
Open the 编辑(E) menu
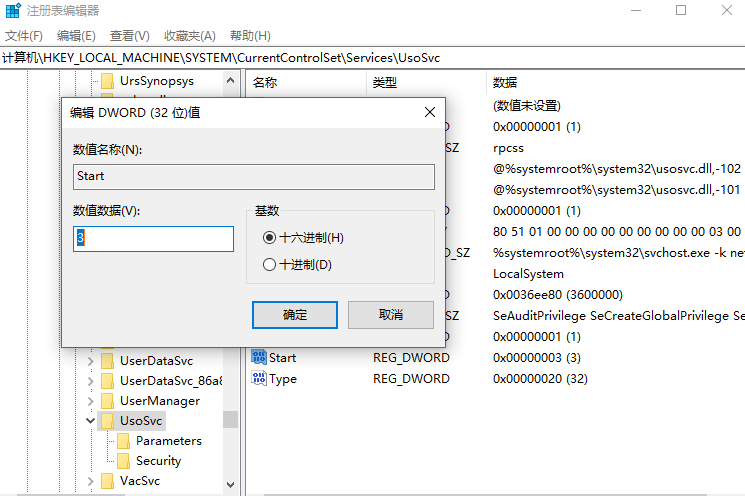76,36
